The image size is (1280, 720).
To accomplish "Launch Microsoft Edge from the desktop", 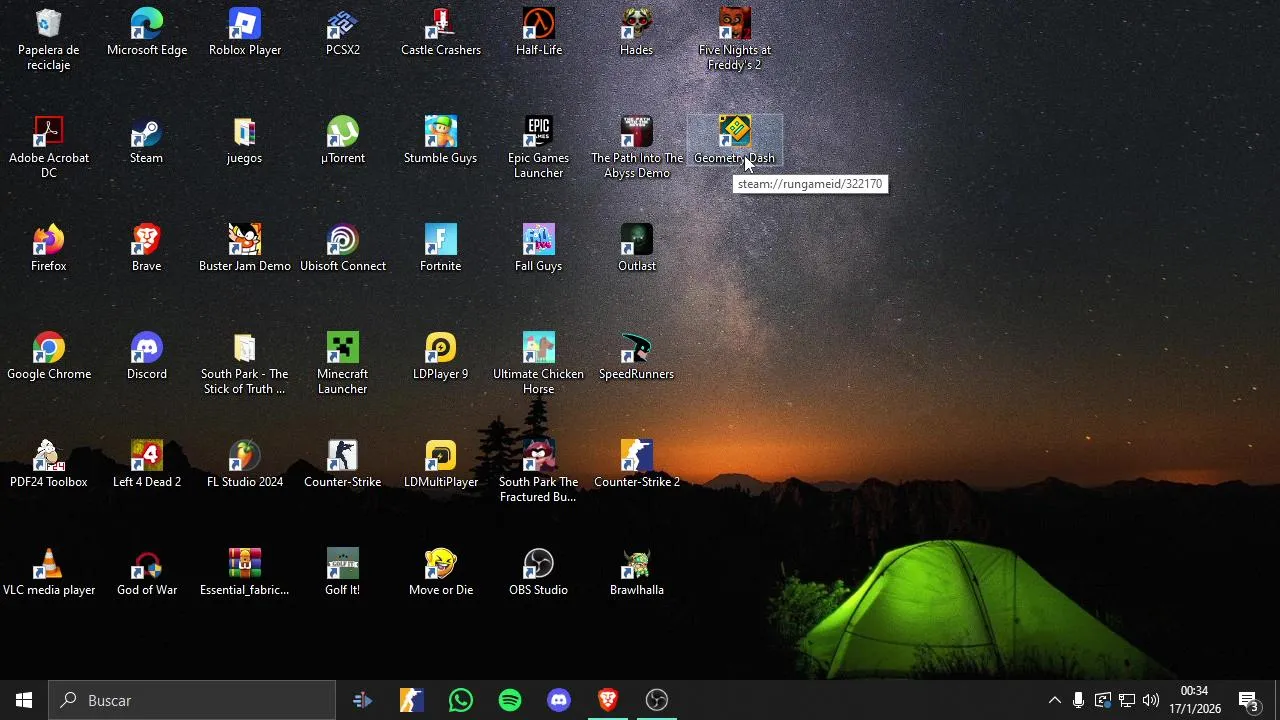I will pyautogui.click(x=146, y=33).
